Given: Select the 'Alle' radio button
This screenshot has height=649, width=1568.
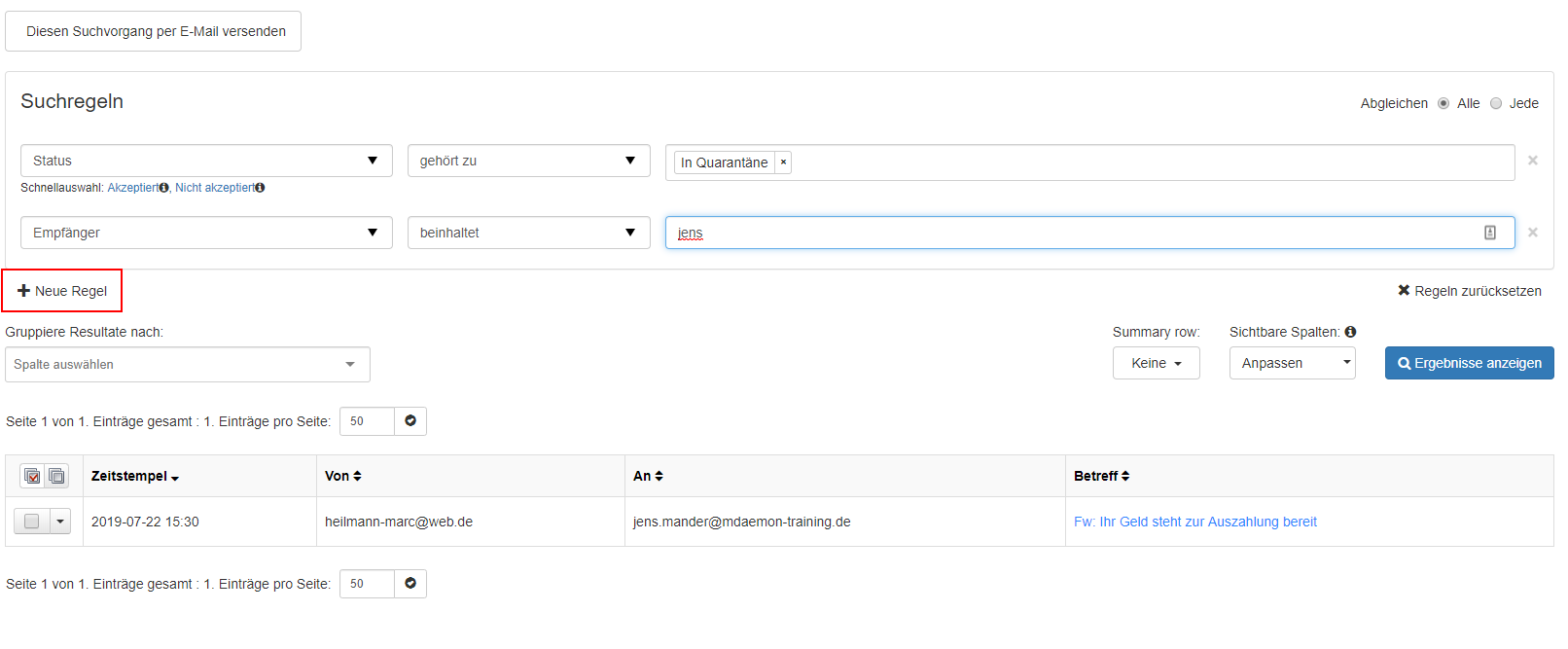Looking at the screenshot, I should tap(1443, 103).
